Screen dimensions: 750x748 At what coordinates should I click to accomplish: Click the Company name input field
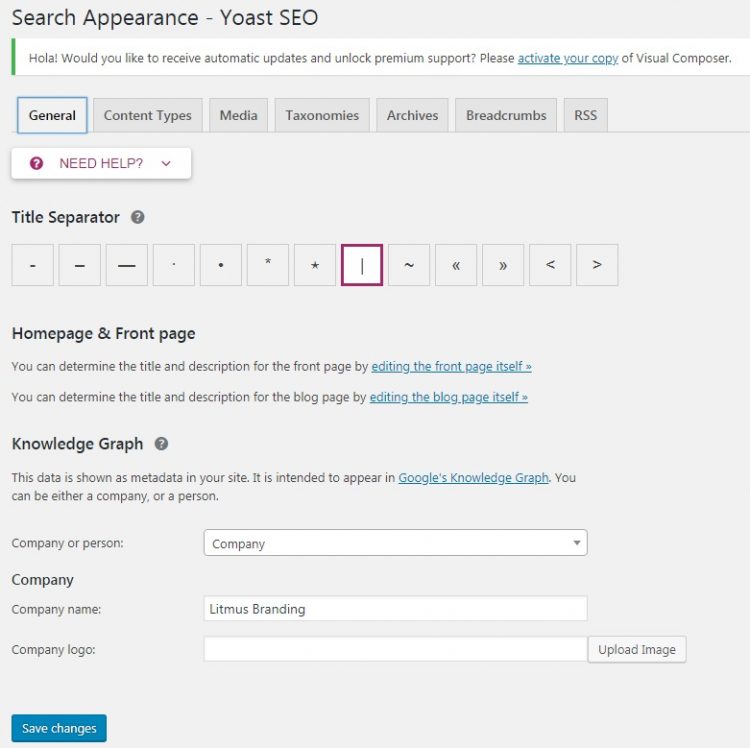click(396, 608)
